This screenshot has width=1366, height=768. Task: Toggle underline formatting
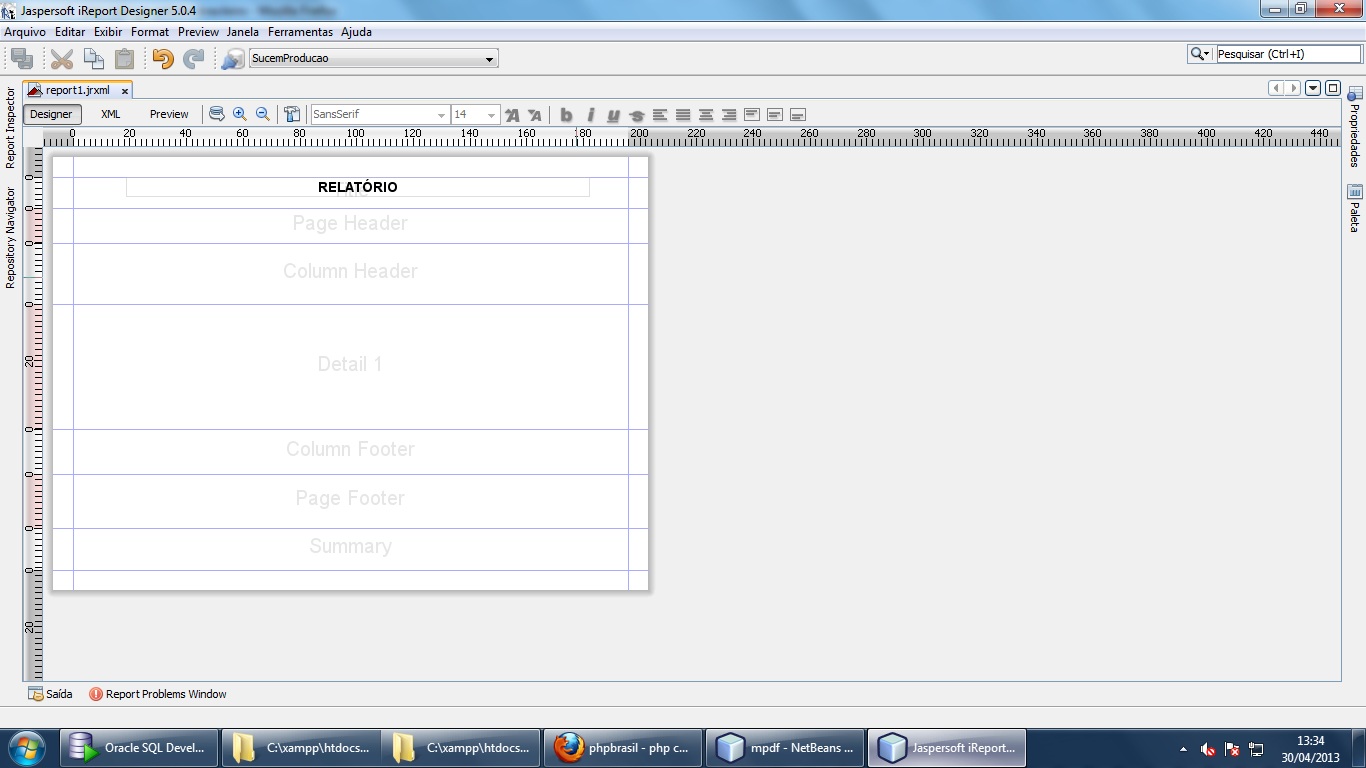point(613,115)
